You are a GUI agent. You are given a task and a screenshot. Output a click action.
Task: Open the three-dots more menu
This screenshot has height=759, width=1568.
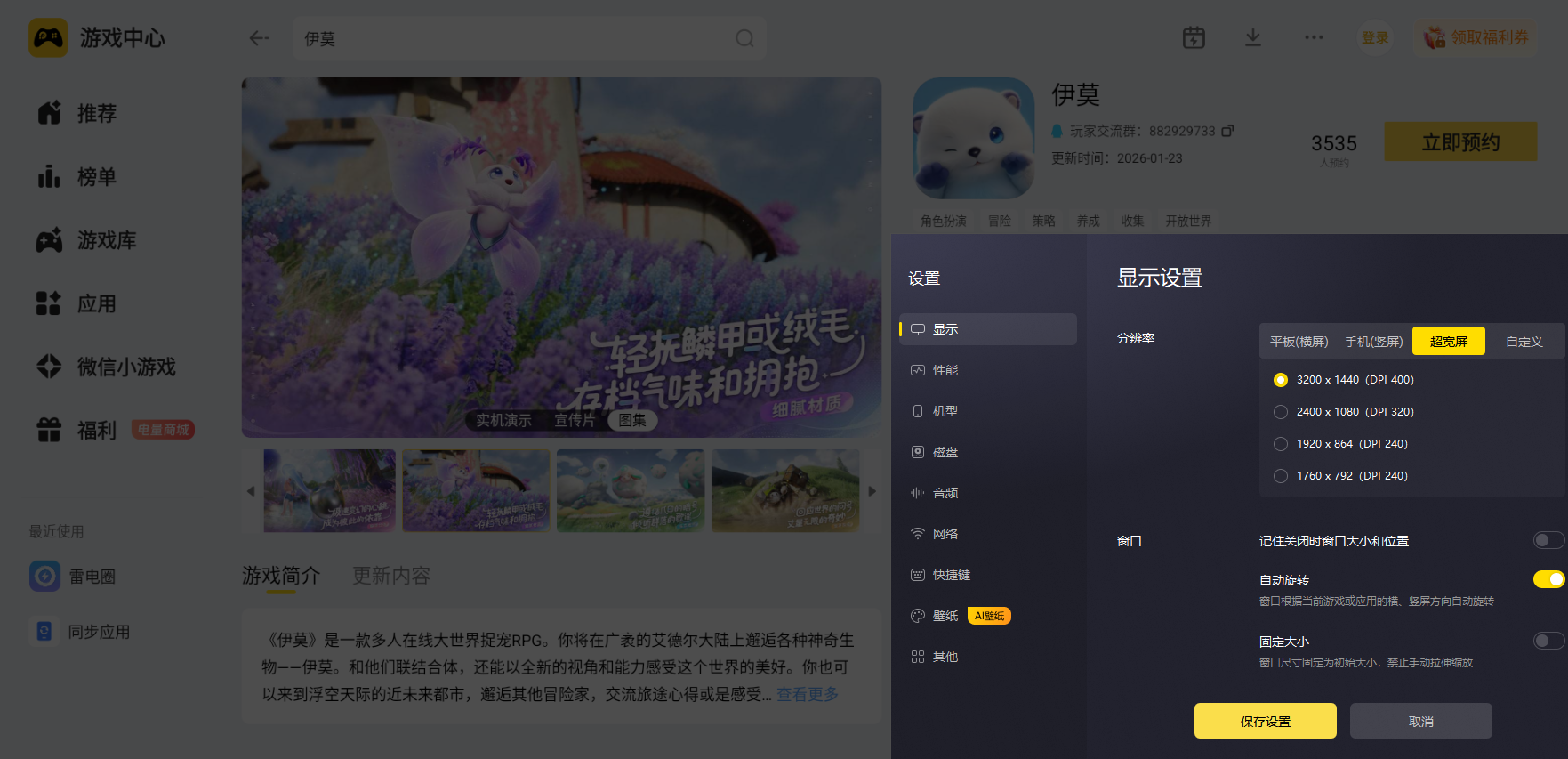pos(1314,37)
